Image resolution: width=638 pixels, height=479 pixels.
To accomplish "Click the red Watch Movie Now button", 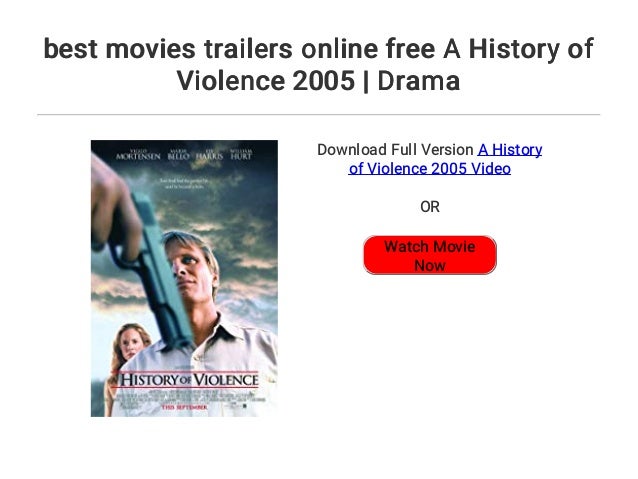I will 430,255.
